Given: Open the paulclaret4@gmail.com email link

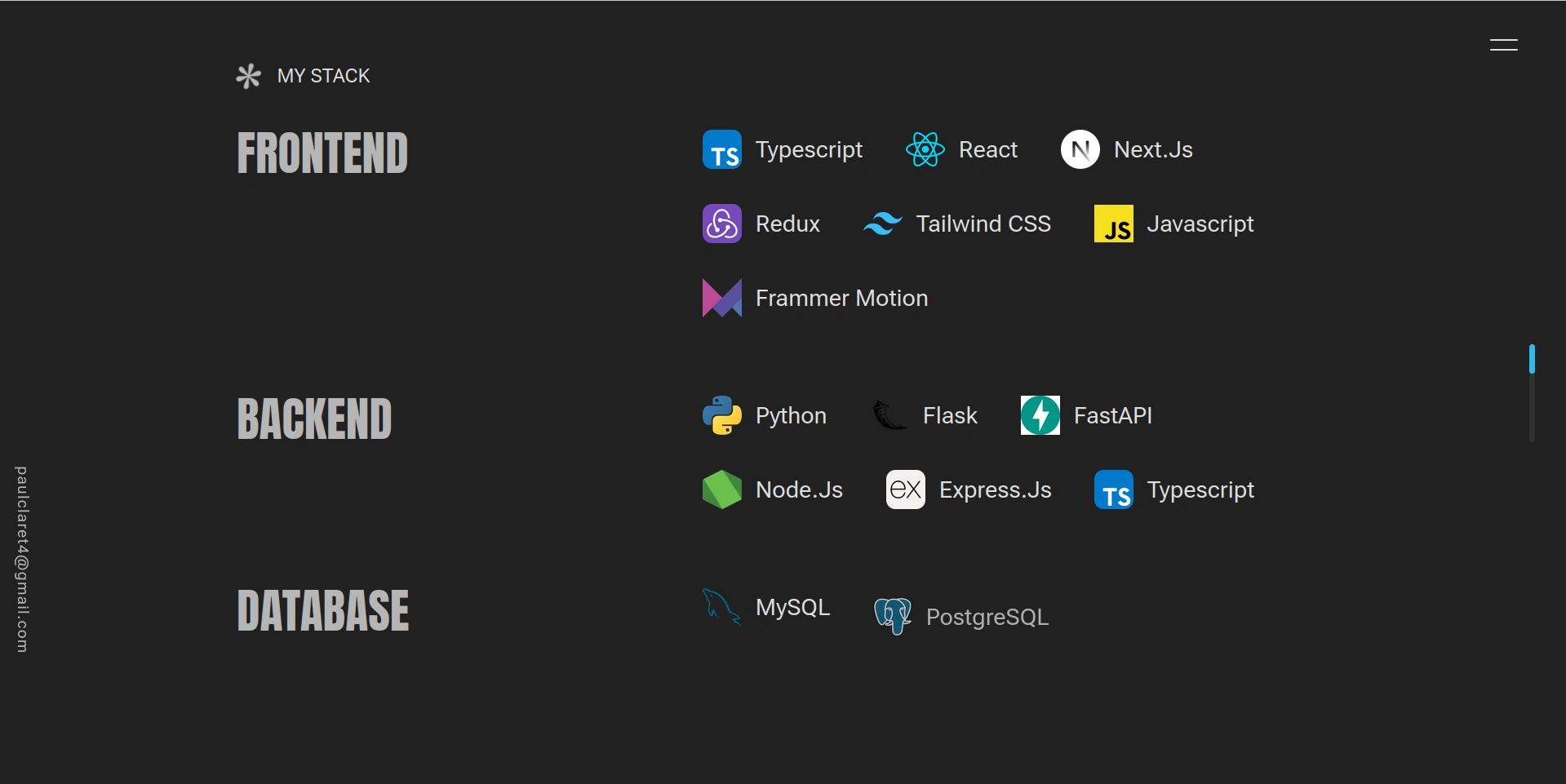Looking at the screenshot, I should (x=22, y=560).
